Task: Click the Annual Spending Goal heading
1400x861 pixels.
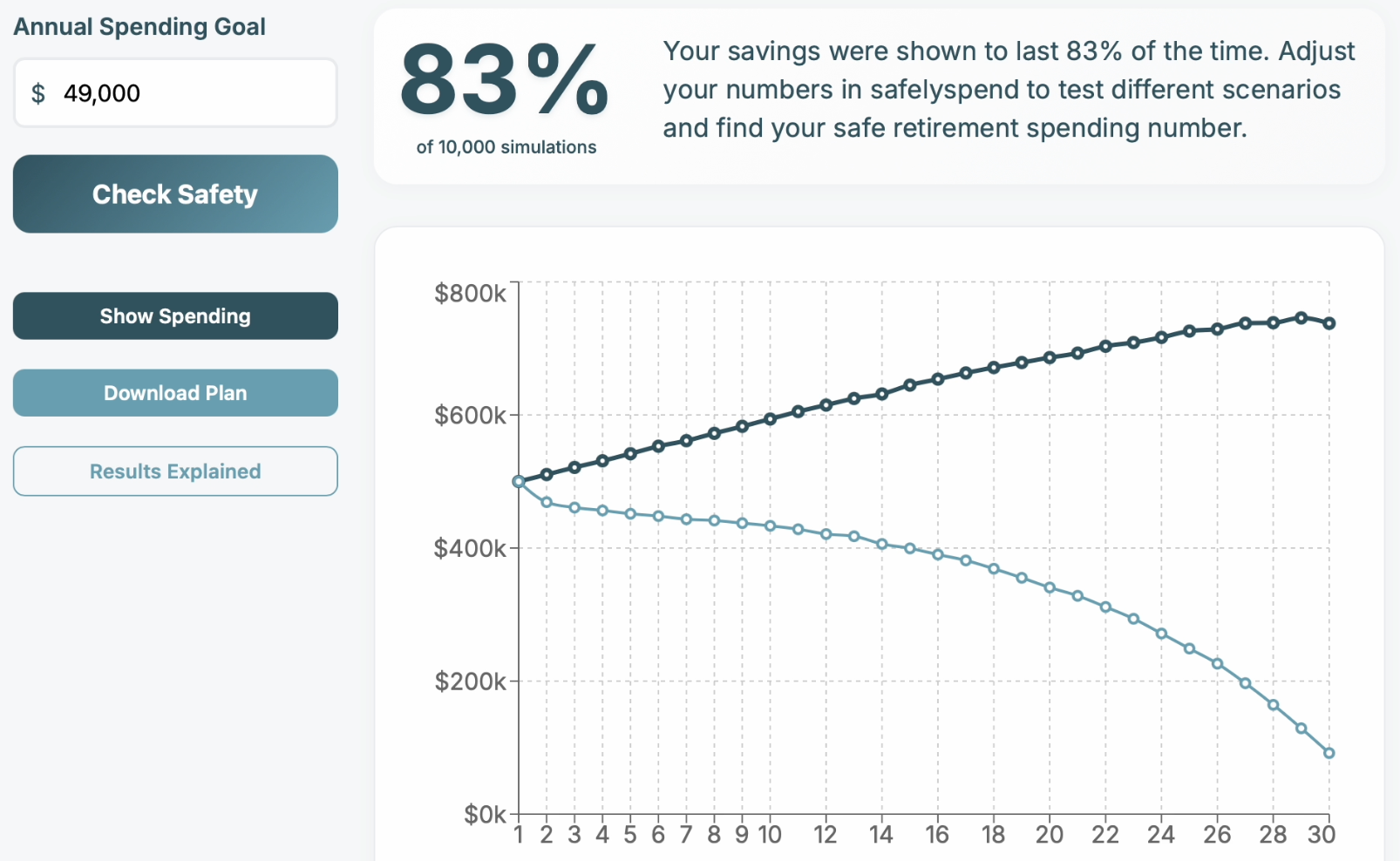Action: 139,26
